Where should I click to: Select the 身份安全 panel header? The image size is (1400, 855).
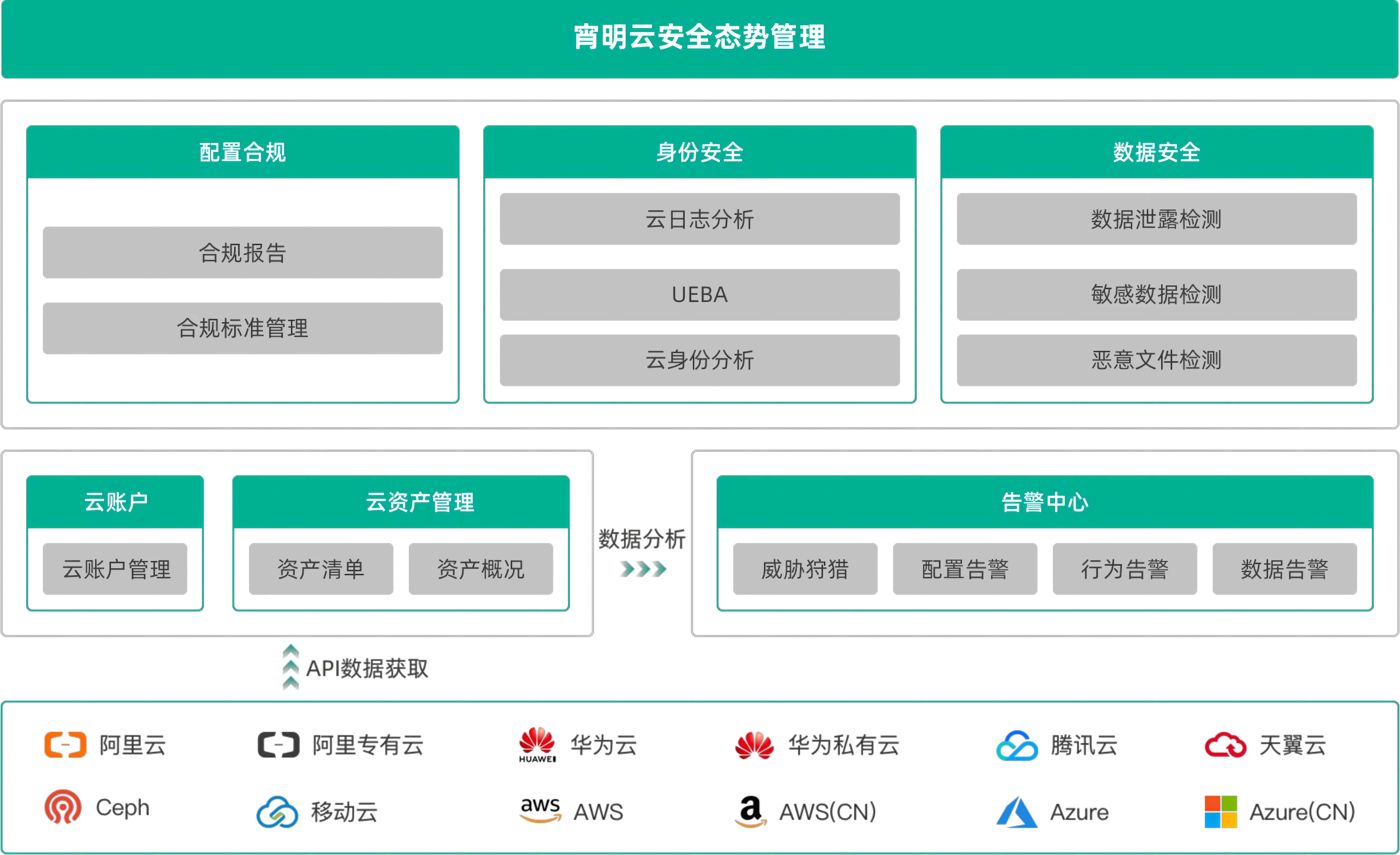(x=700, y=152)
